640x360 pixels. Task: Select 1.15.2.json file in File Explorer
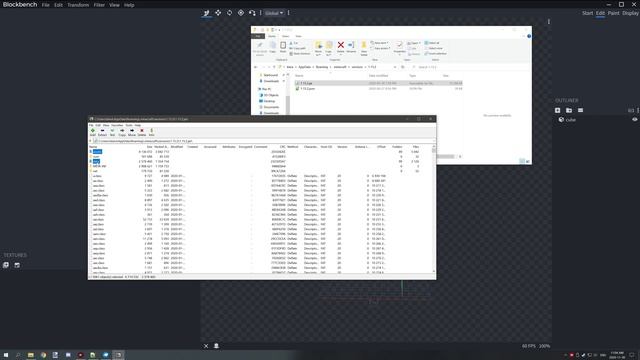coord(378,88)
